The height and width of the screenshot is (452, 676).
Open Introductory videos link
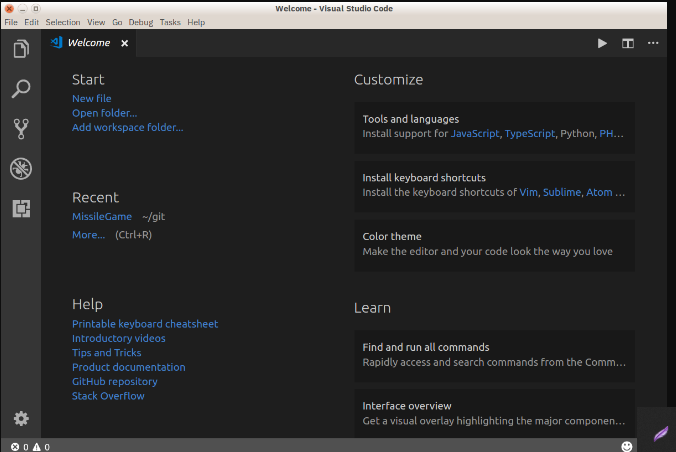click(119, 338)
